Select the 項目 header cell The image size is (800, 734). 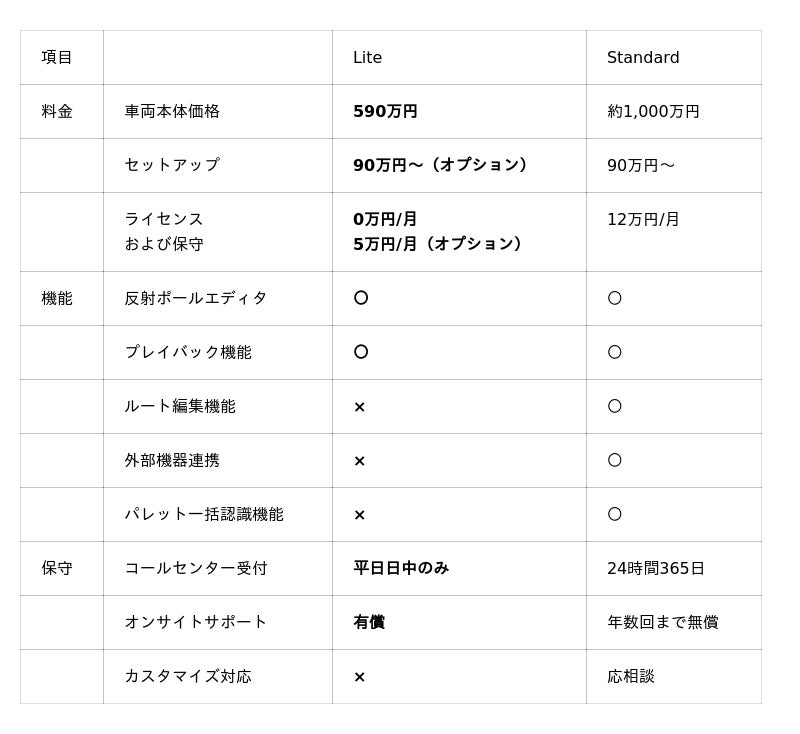pos(57,58)
